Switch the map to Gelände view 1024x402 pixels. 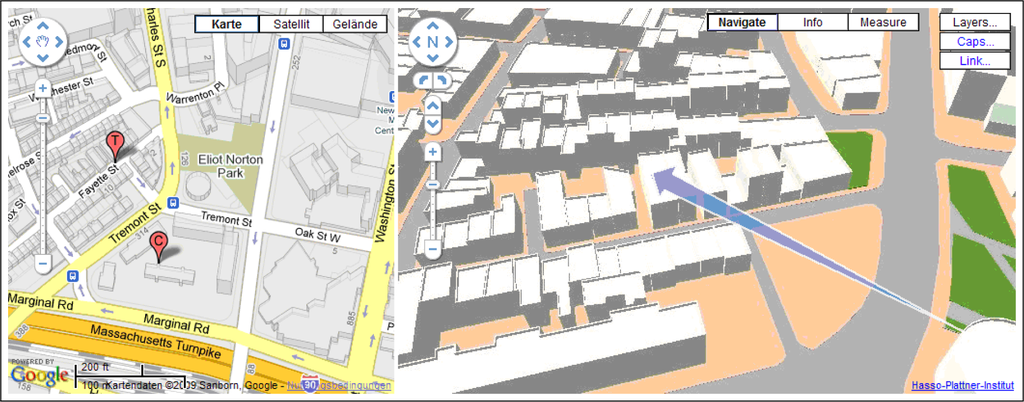(355, 24)
